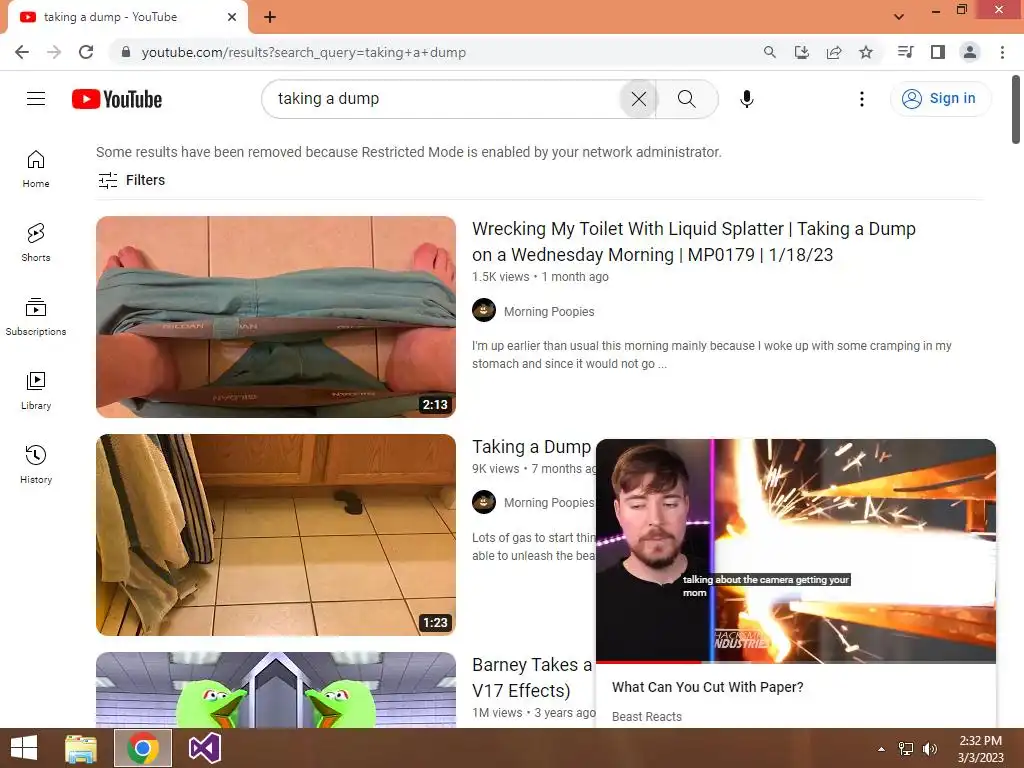1024x768 pixels.
Task: Click the magnifier search button
Action: (686, 99)
